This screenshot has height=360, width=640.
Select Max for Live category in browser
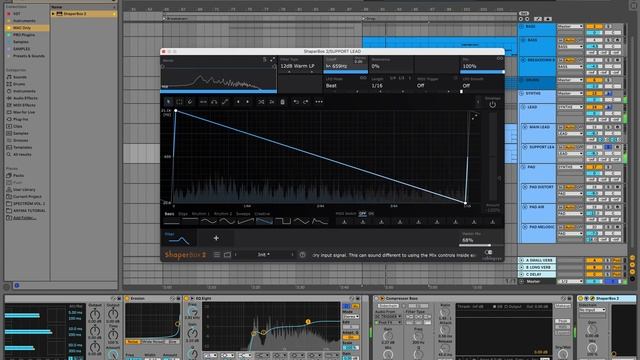tap(24, 112)
